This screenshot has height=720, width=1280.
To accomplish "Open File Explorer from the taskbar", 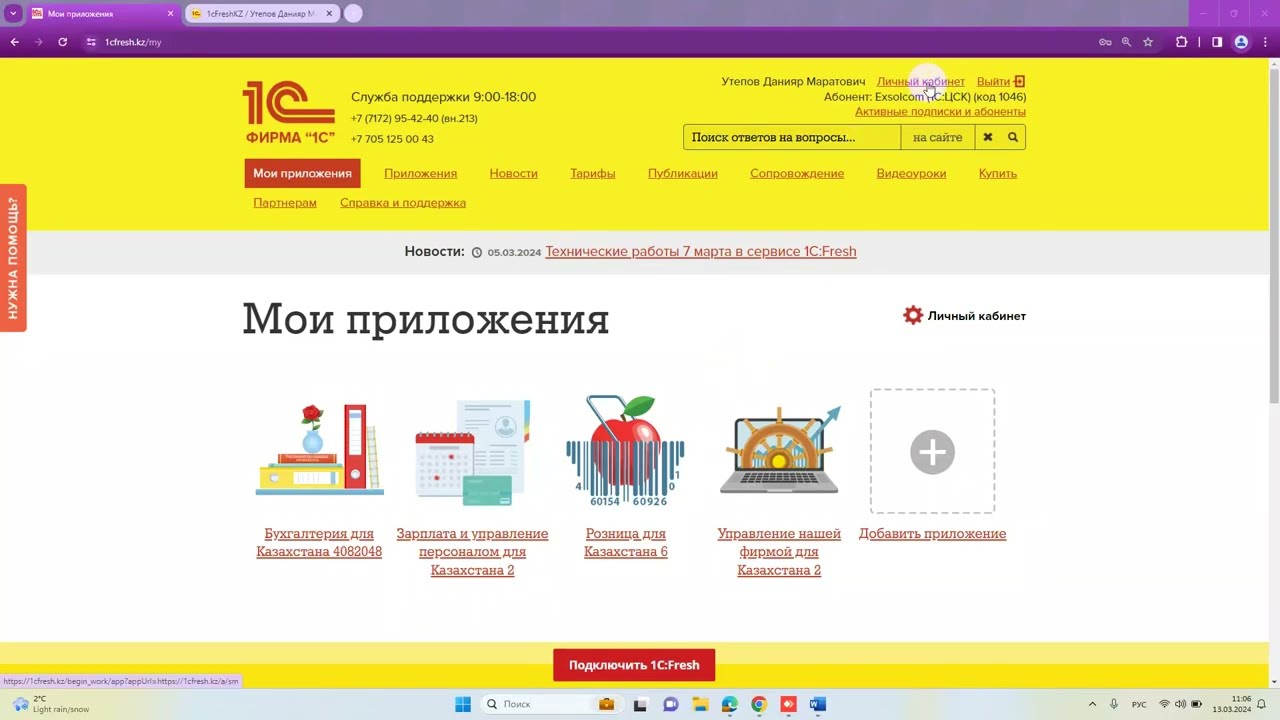I will click(x=700, y=704).
